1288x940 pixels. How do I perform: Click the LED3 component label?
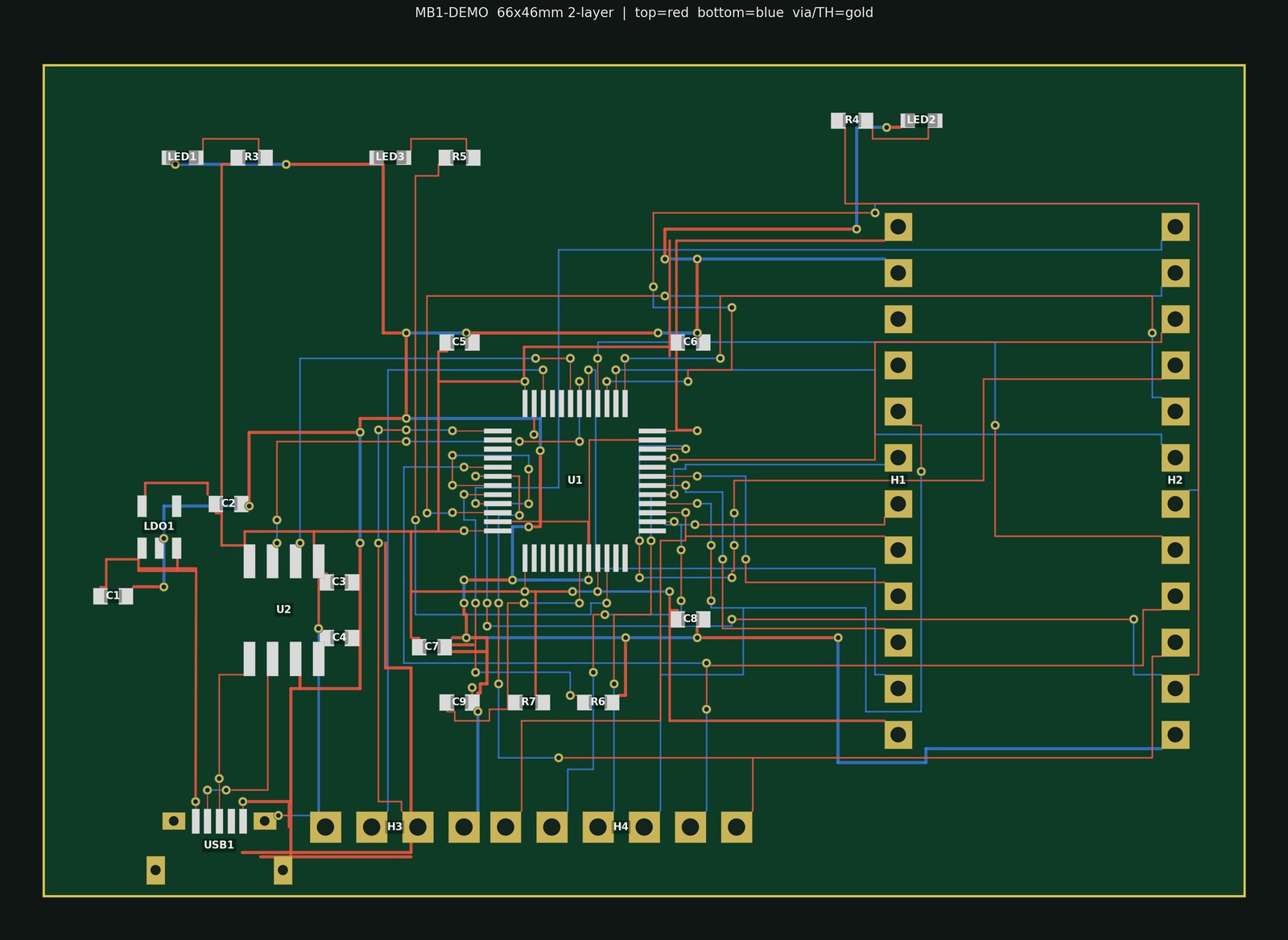[x=390, y=157]
